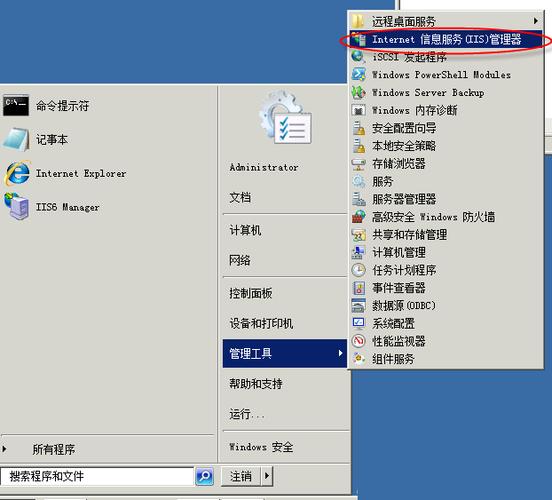552x500 pixels.
Task: Open 帮助和支持 from the Start menu
Action: pos(256,383)
